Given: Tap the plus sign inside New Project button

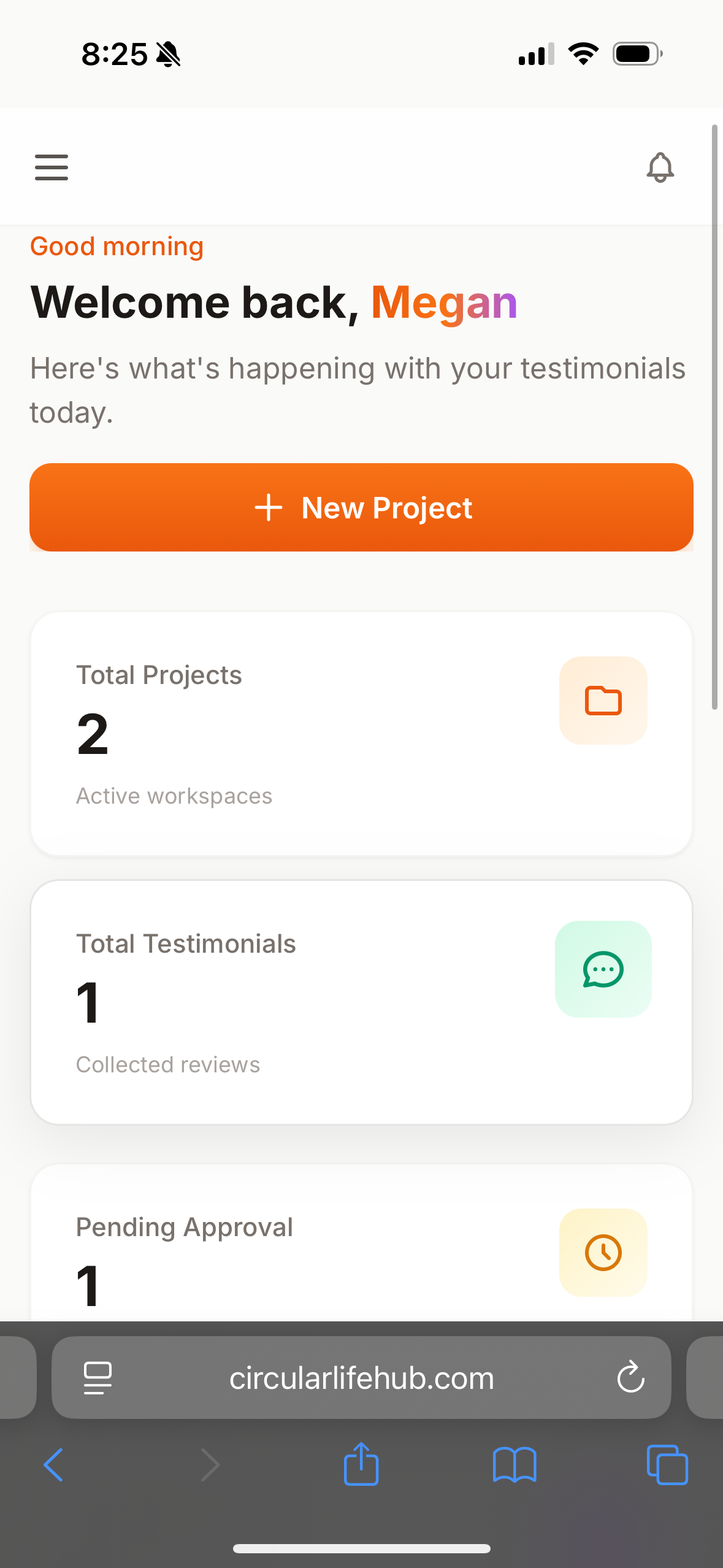Looking at the screenshot, I should coord(269,507).
